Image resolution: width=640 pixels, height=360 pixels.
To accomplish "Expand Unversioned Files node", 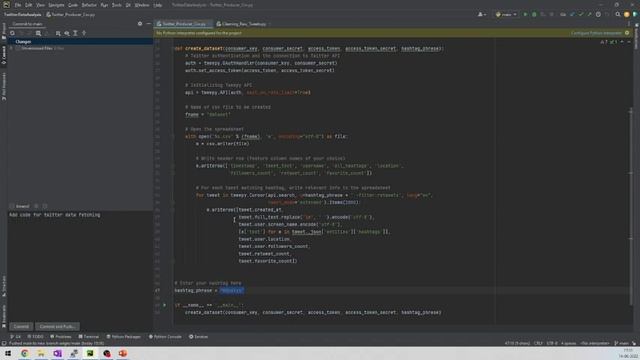I will [x=11, y=48].
